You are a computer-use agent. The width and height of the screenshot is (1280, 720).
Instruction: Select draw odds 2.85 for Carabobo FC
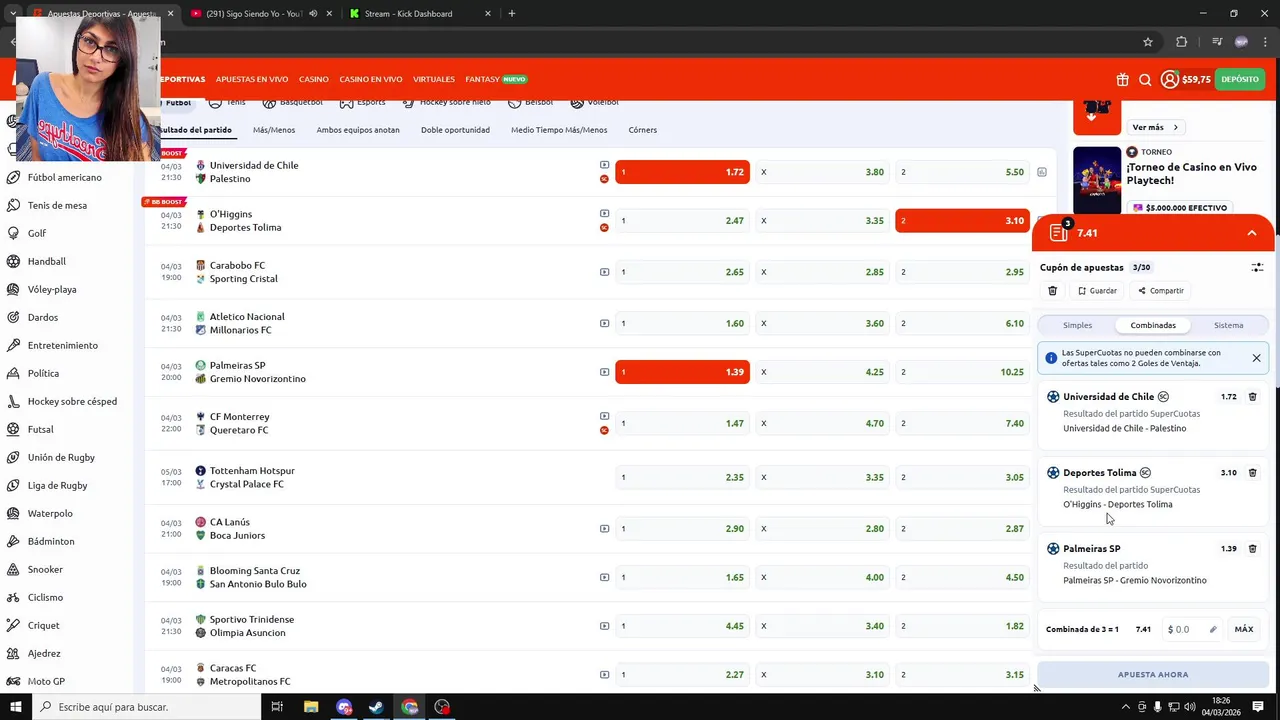822,272
